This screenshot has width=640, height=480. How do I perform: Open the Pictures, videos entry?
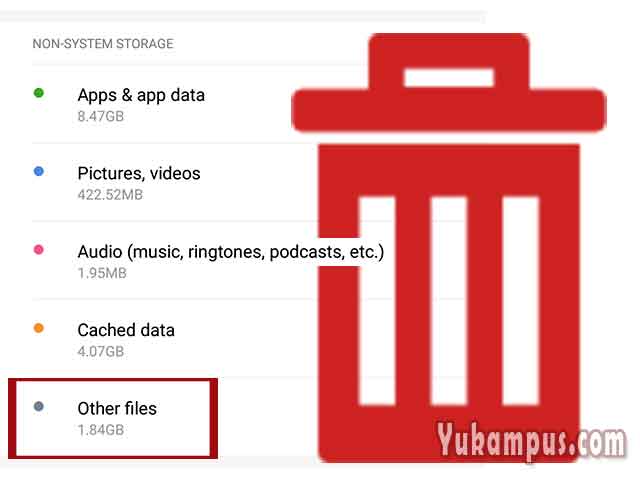click(x=139, y=174)
